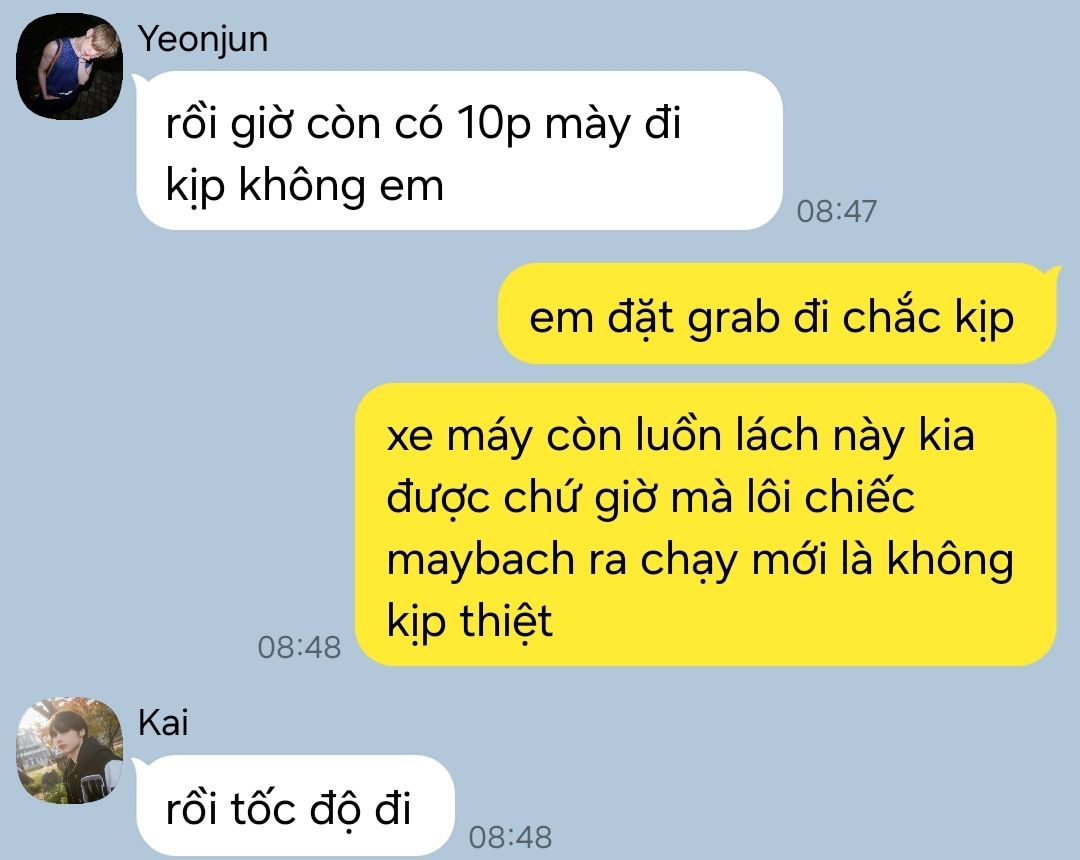Open Yeonjun's profile picture

tap(69, 66)
